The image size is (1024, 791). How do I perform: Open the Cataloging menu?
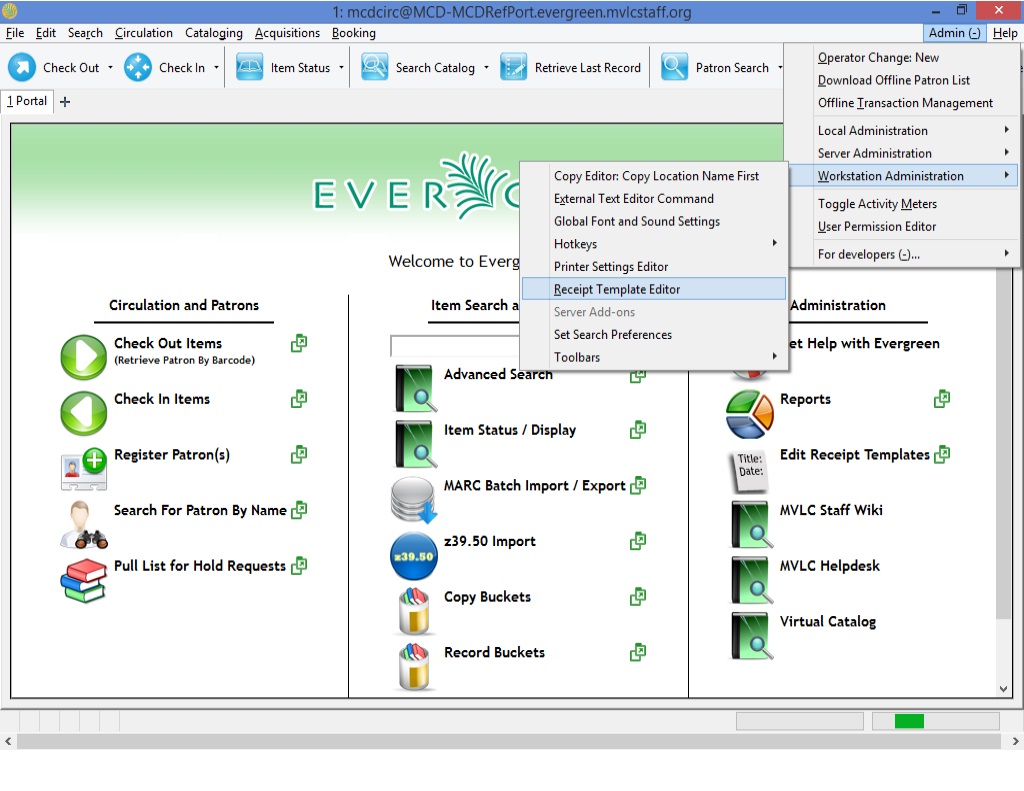coord(214,33)
